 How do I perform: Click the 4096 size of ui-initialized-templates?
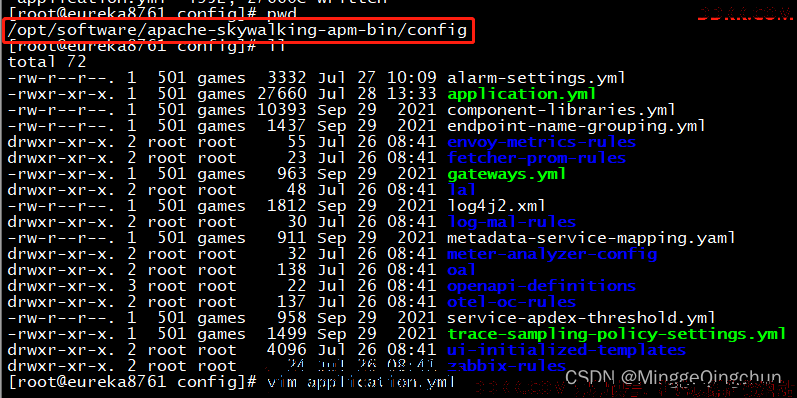coord(287,350)
